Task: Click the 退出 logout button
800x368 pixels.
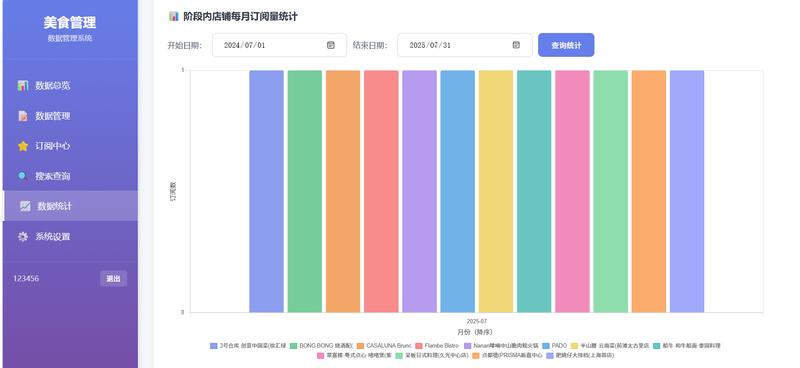Action: (113, 279)
